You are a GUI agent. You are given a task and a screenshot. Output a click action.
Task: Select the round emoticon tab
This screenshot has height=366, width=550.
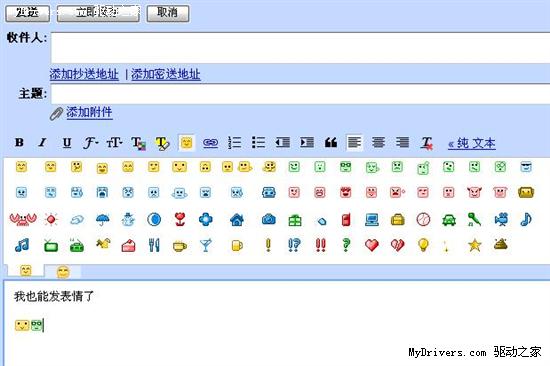click(x=63, y=272)
